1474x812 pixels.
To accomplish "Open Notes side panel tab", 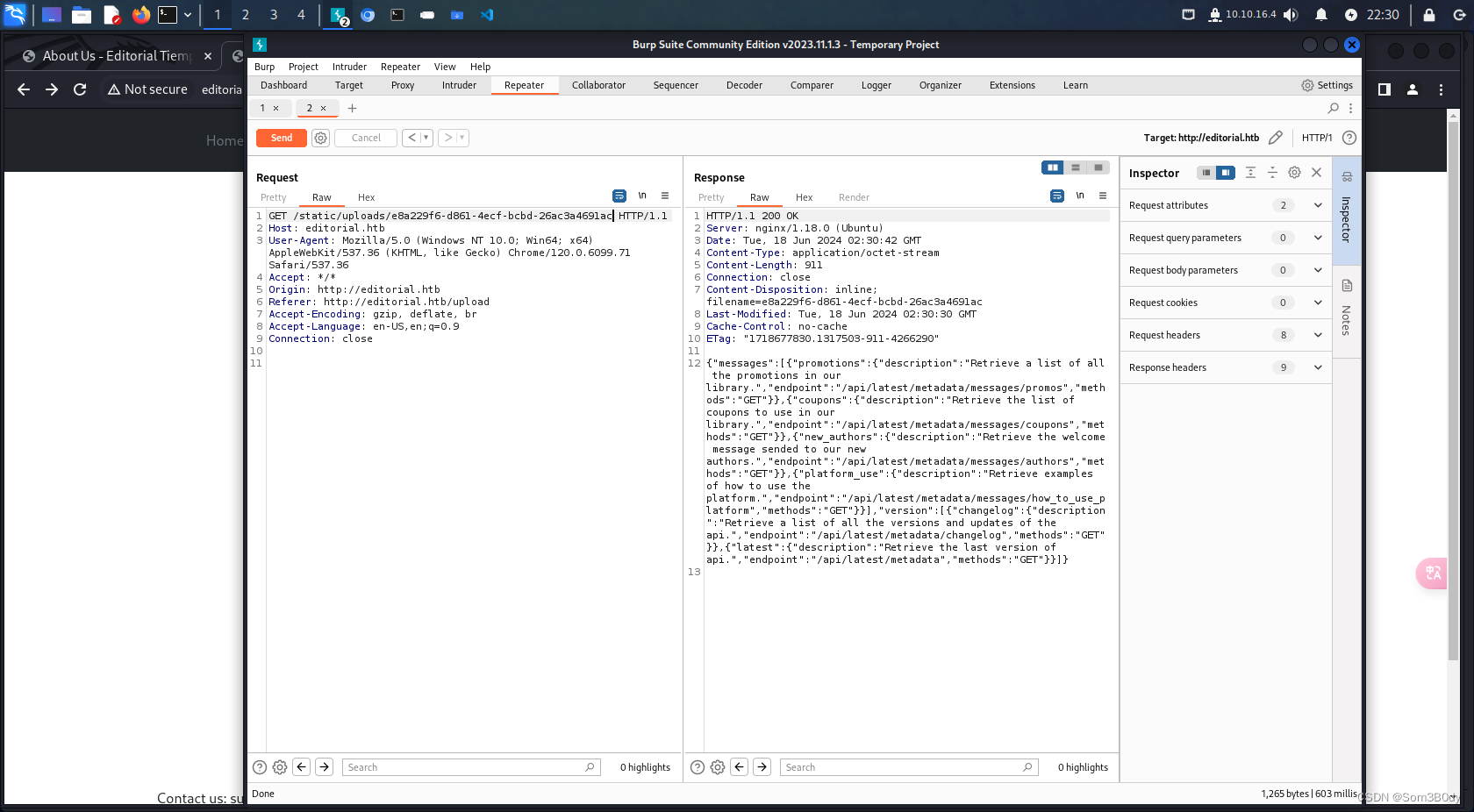I will point(1347,310).
